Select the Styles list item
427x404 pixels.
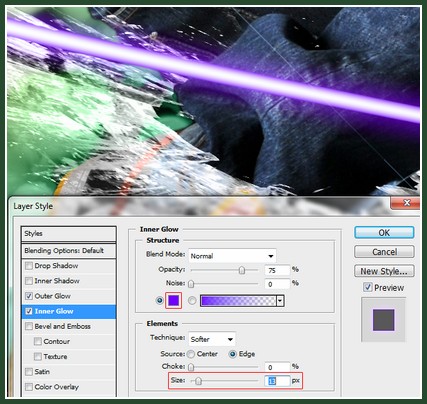(x=69, y=234)
